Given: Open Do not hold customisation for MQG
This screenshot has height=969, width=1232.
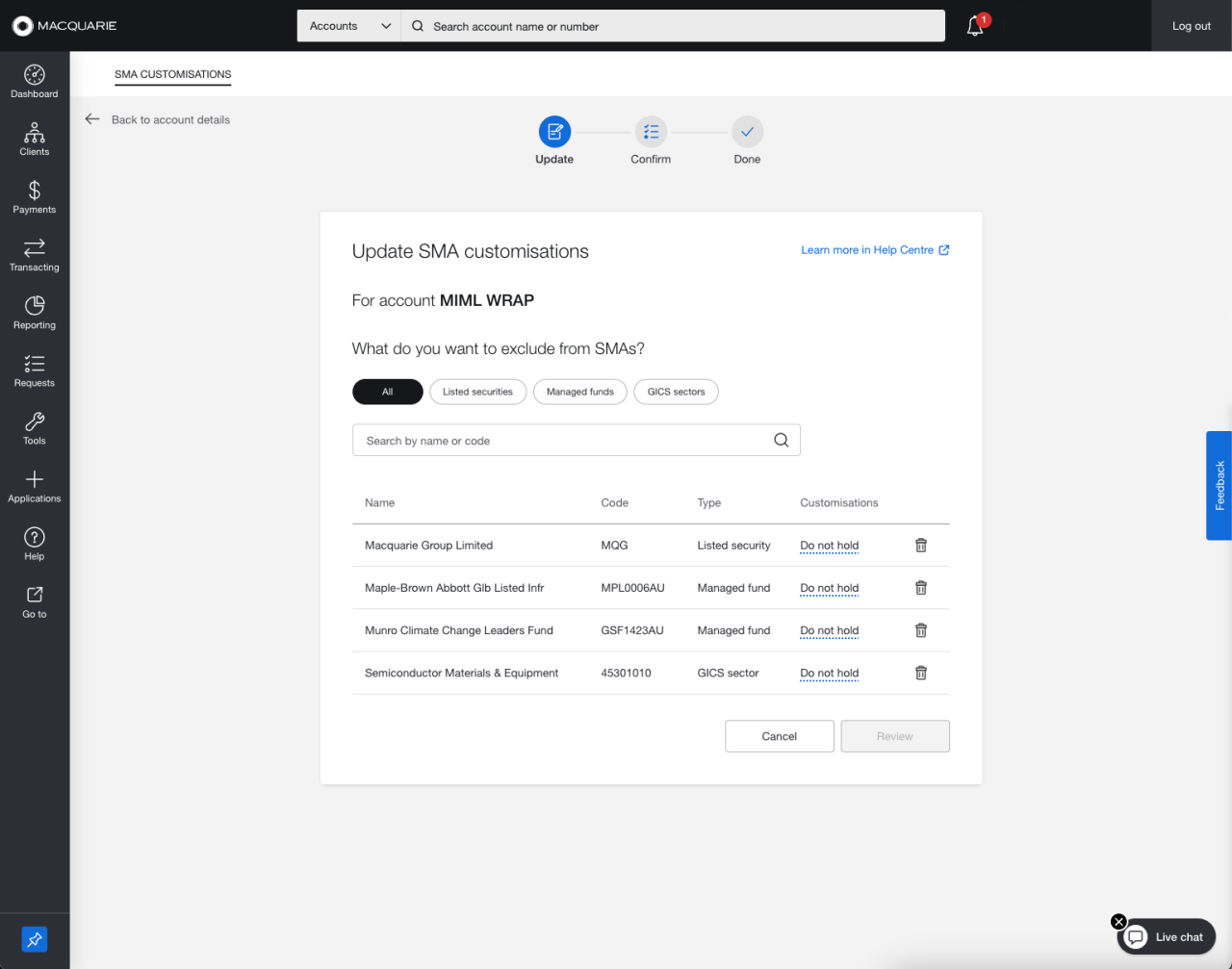Looking at the screenshot, I should click(x=830, y=546).
